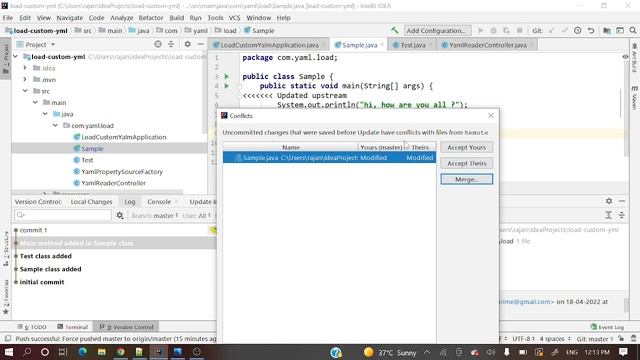Click the Stop square icon in toolbar
Viewport: 640px width, 360px height.
520,31
